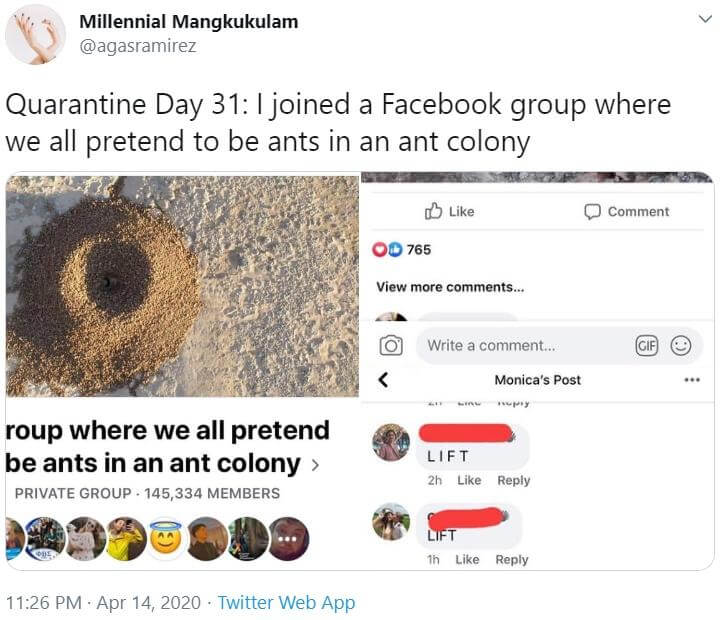The height and width of the screenshot is (620, 723).
Task: Click the @agasramirez handle
Action: pyautogui.click(x=137, y=45)
